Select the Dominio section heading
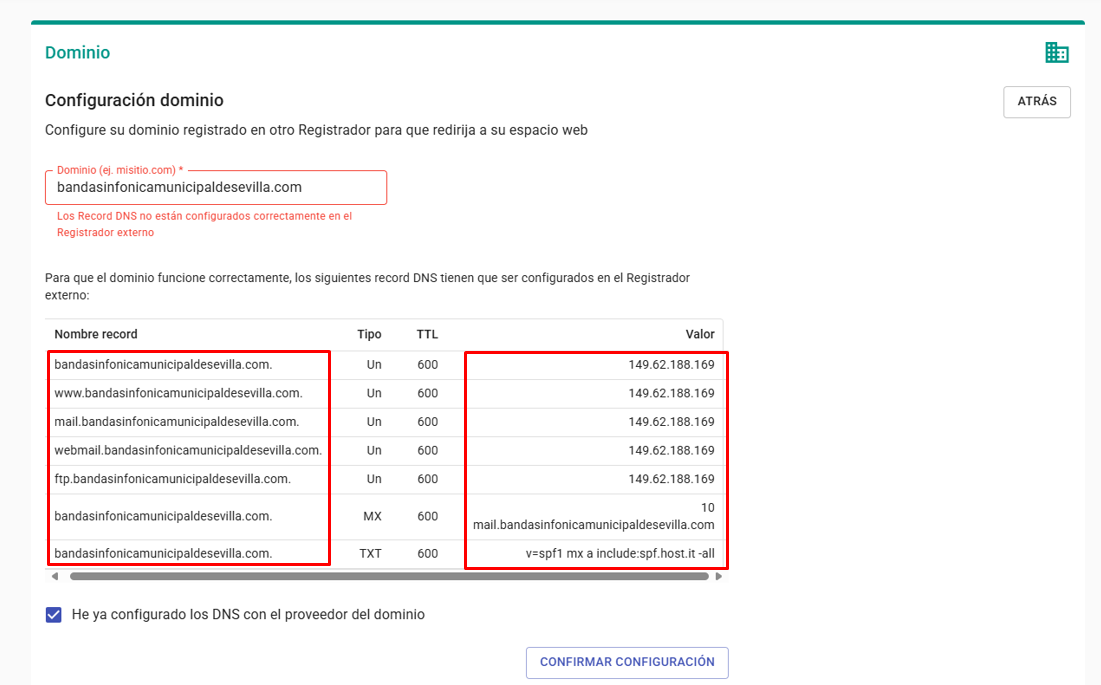1101x685 pixels. click(x=77, y=53)
